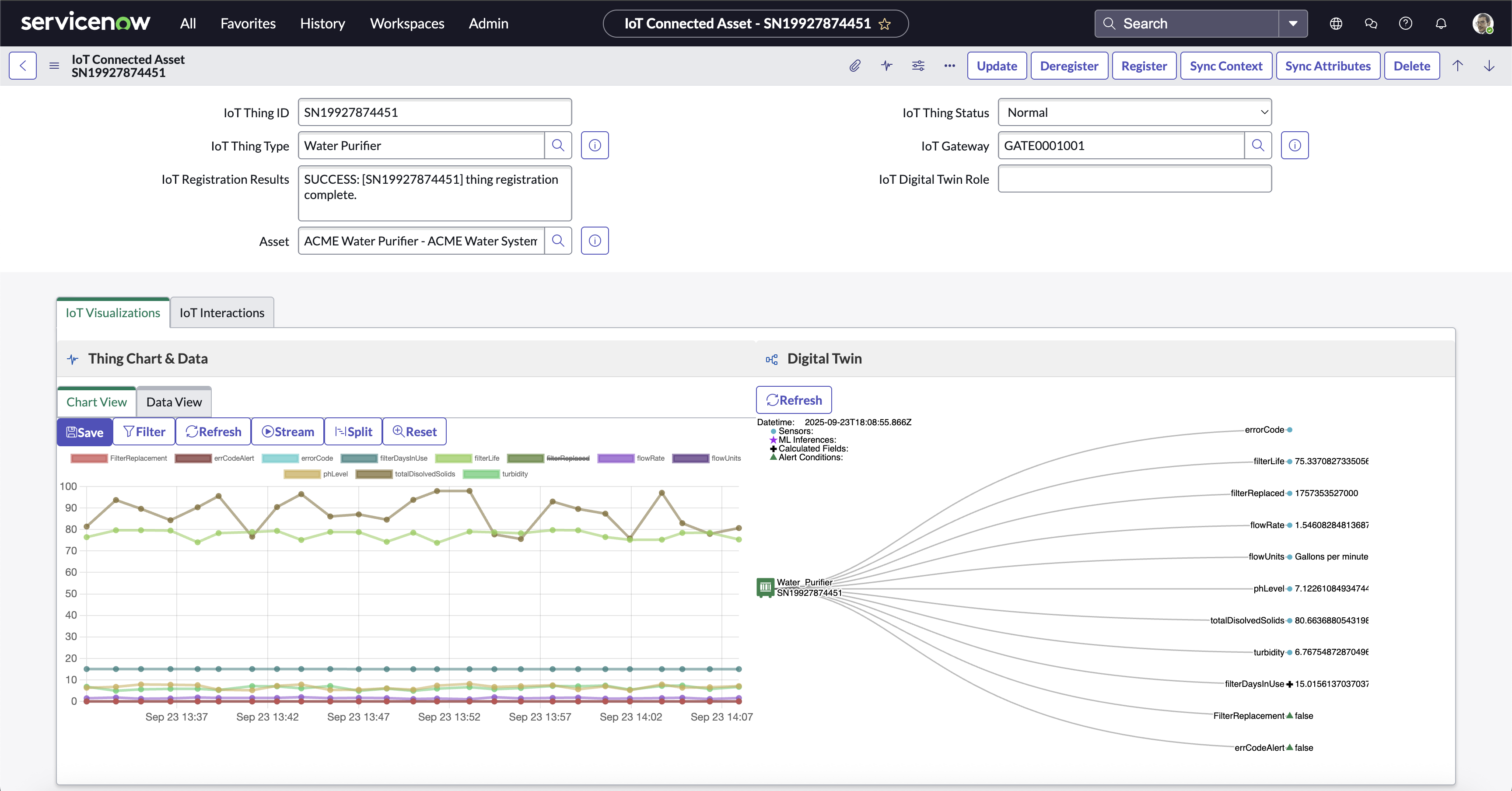Toggle errorCode series in chart legend

[297, 458]
